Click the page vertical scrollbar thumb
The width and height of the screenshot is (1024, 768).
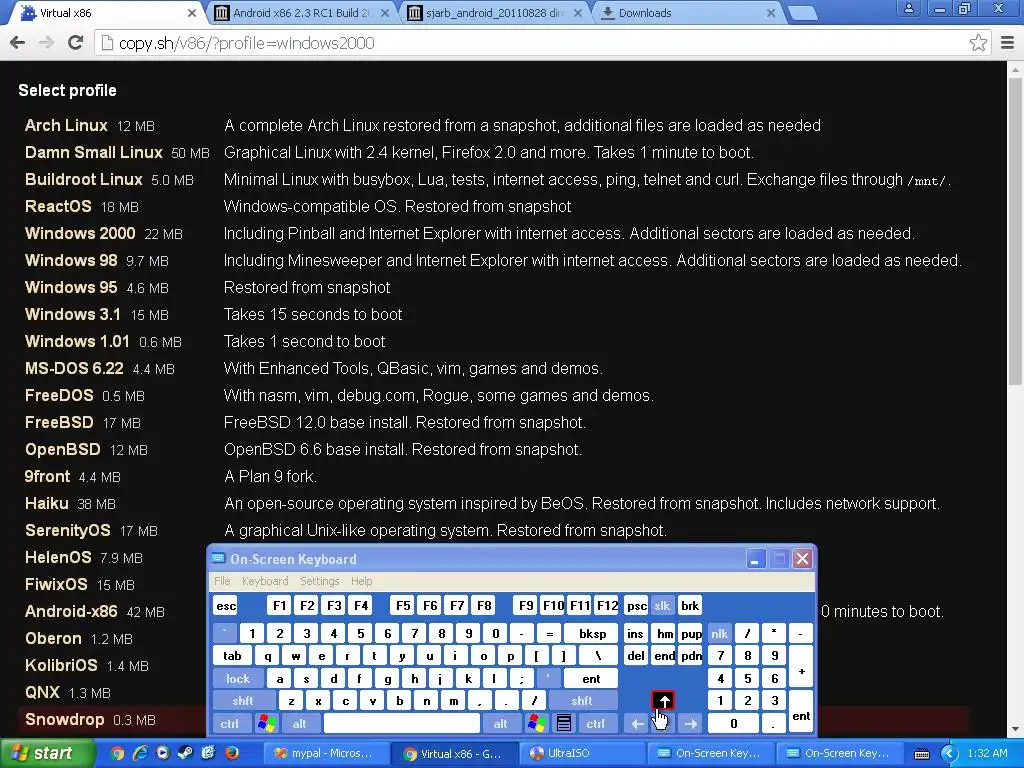tap(1015, 229)
